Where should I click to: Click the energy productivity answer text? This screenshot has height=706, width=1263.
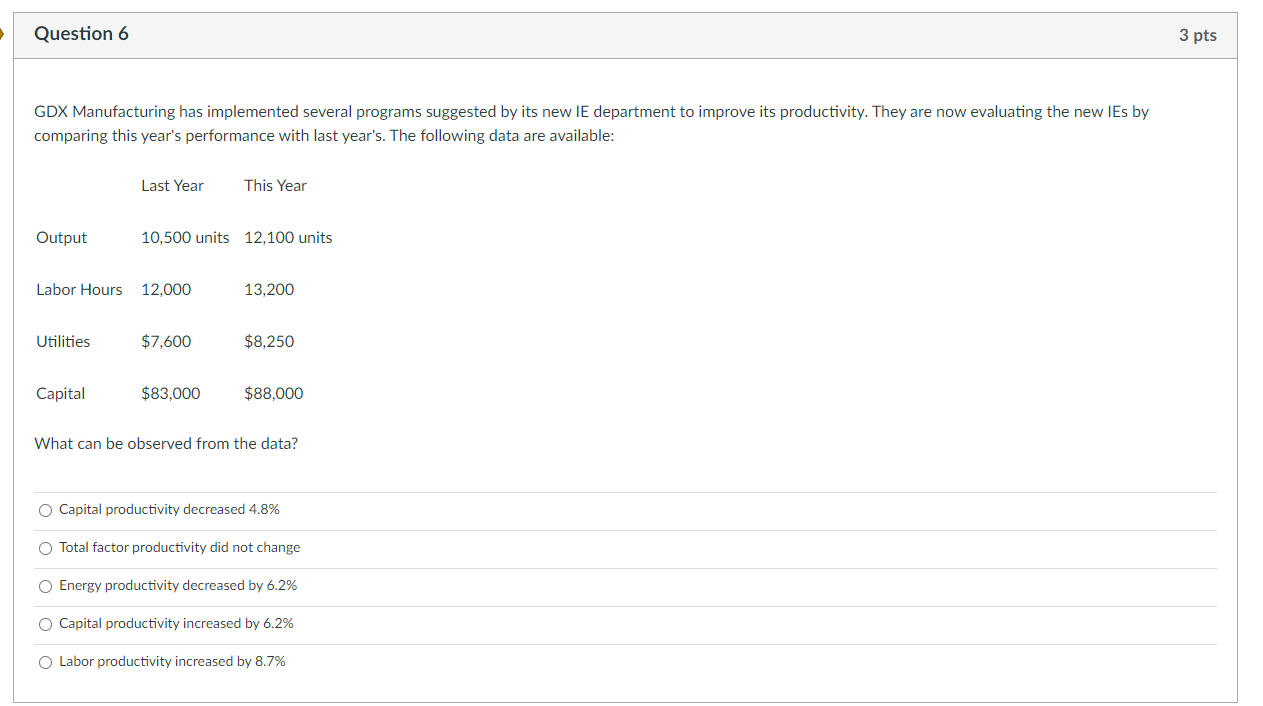point(177,586)
